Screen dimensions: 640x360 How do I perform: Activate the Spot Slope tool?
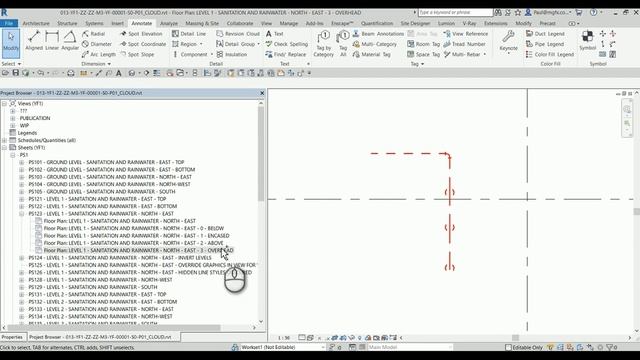[x=137, y=54]
